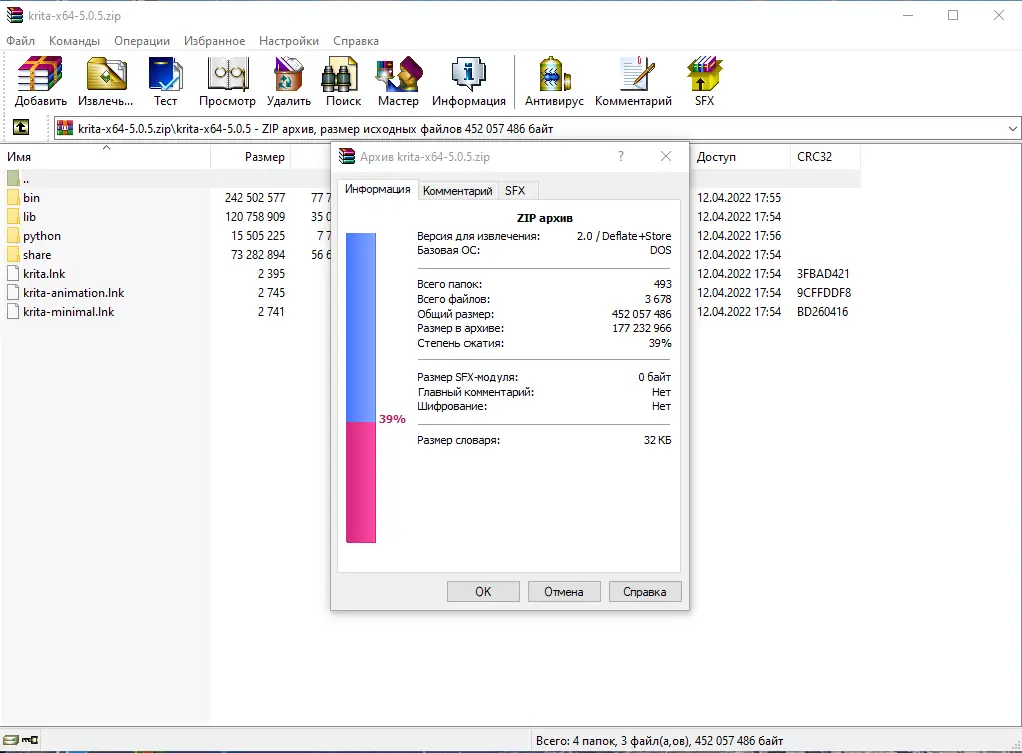Start the Антивирус scan icon
Viewport: 1022px width, 753px height.
click(554, 73)
